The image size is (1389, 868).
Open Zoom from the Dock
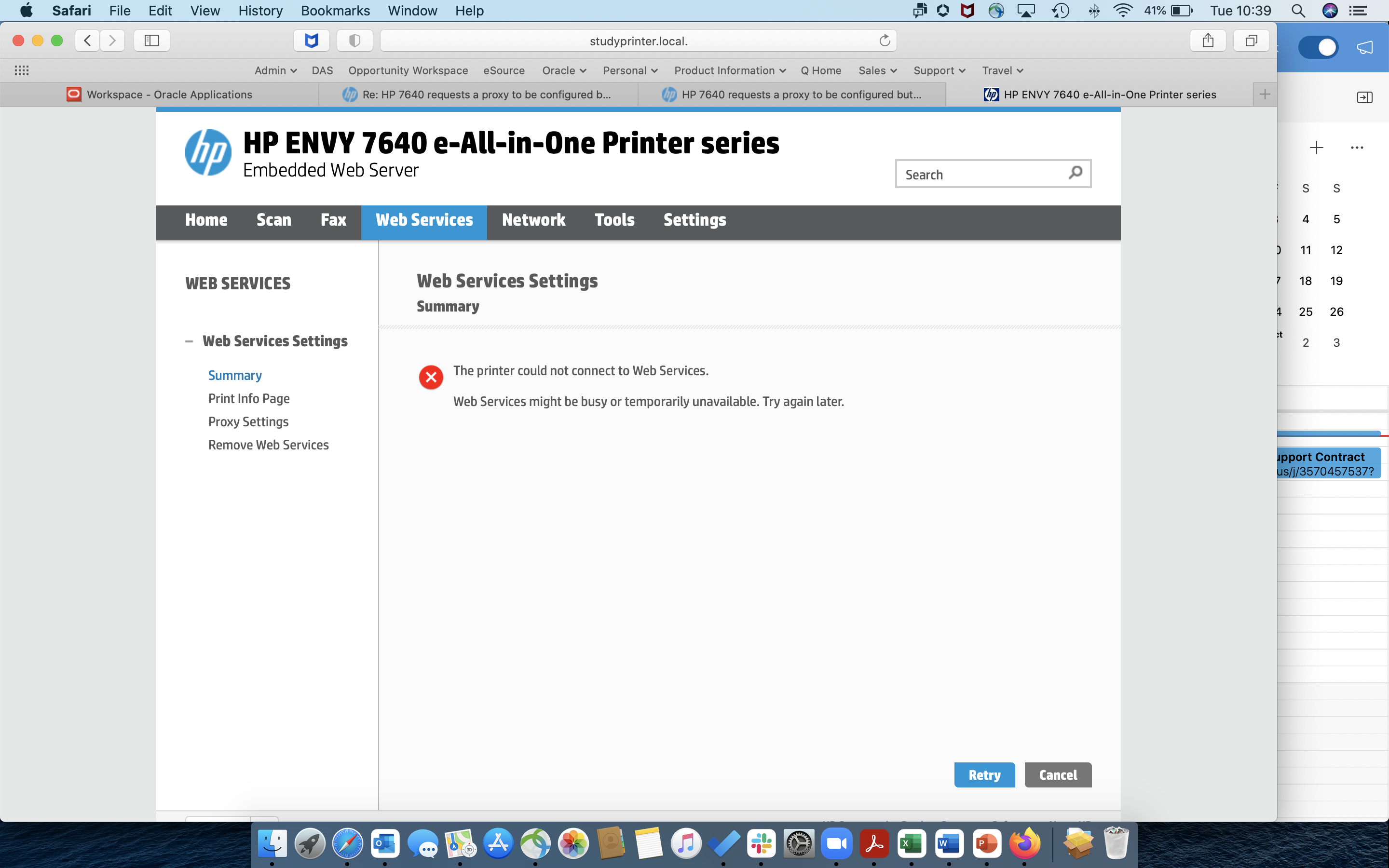(836, 843)
